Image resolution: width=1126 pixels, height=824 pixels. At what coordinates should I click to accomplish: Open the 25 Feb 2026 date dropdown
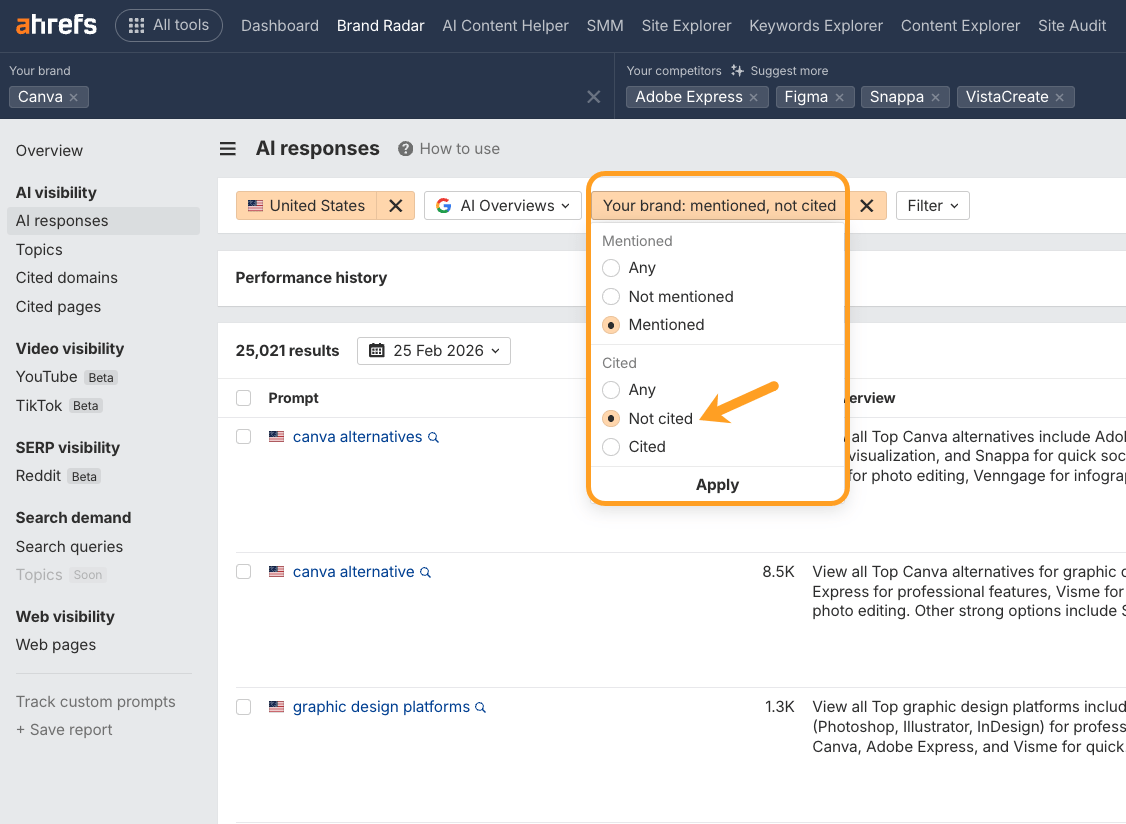(x=433, y=351)
